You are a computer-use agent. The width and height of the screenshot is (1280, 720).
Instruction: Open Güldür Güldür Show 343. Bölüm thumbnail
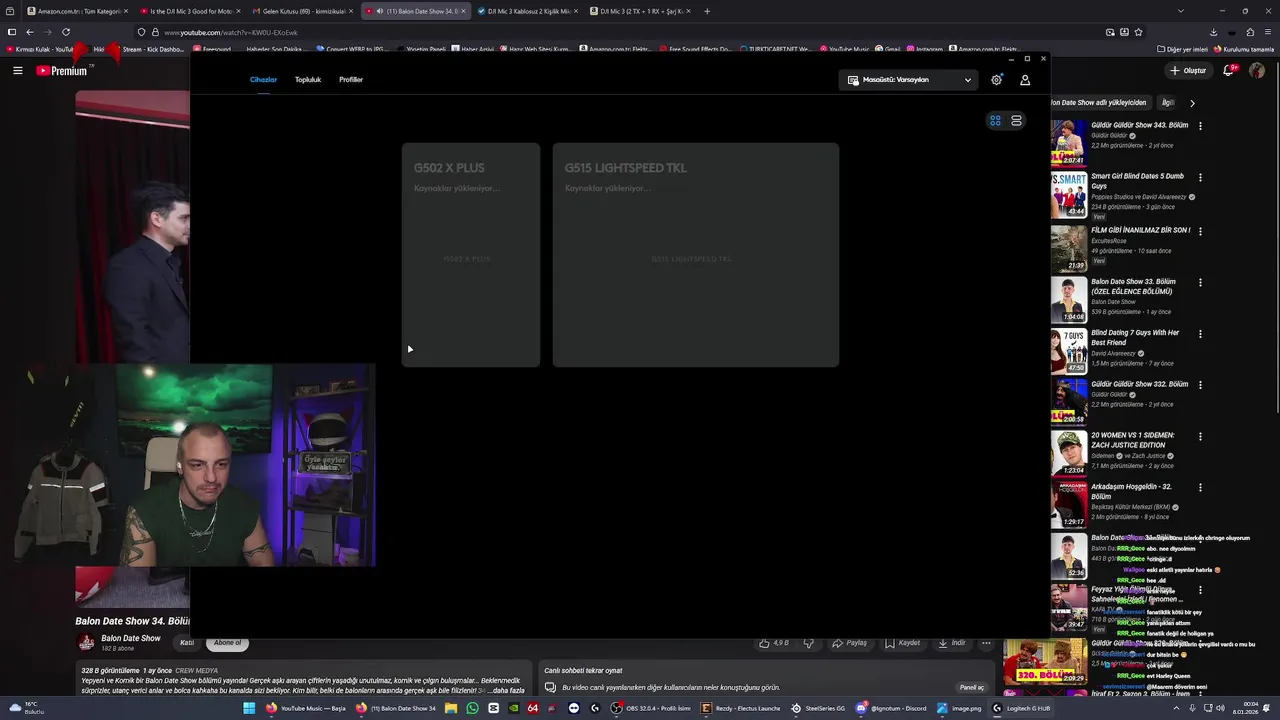[x=1068, y=143]
